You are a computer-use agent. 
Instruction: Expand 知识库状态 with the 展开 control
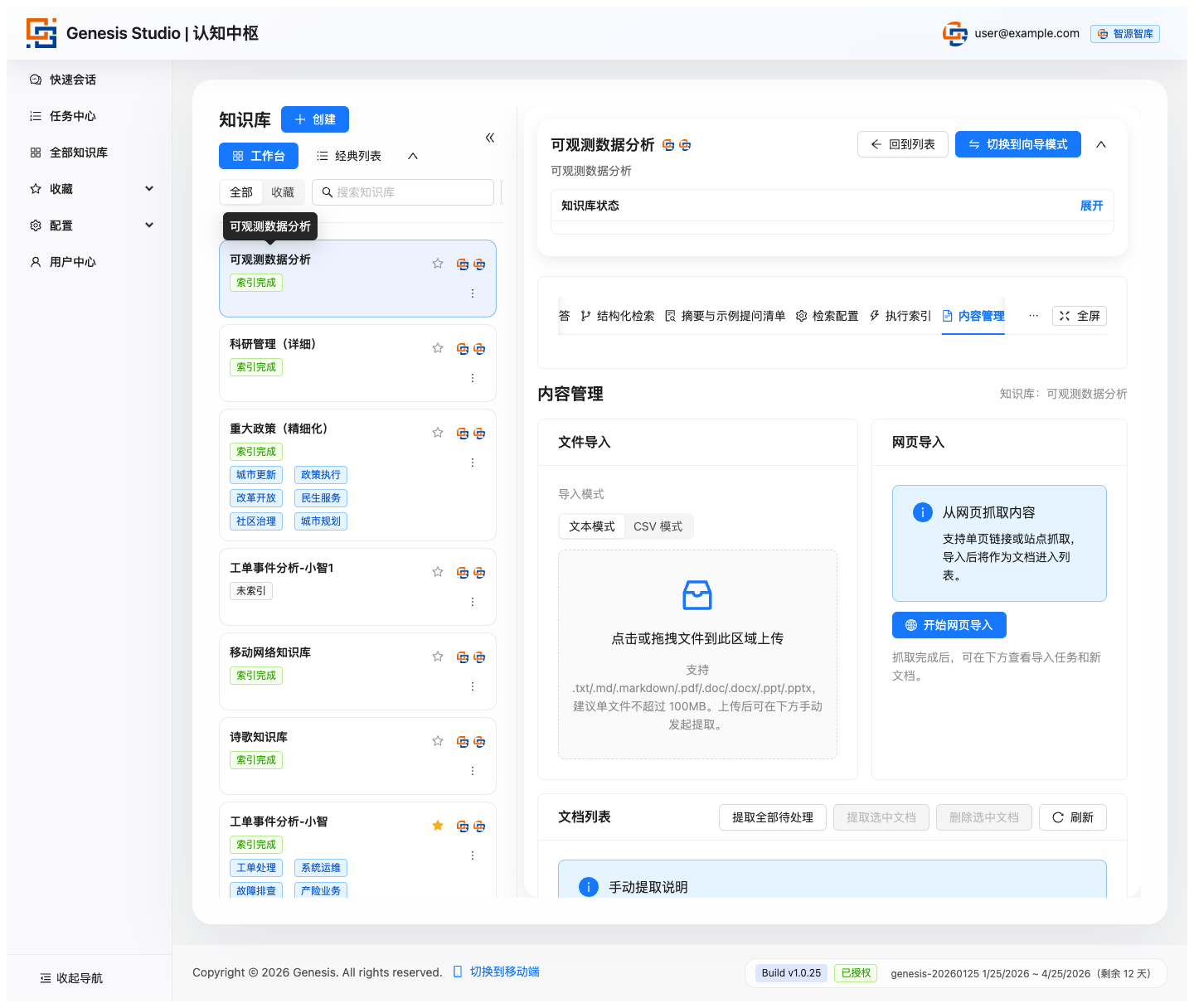(1092, 206)
